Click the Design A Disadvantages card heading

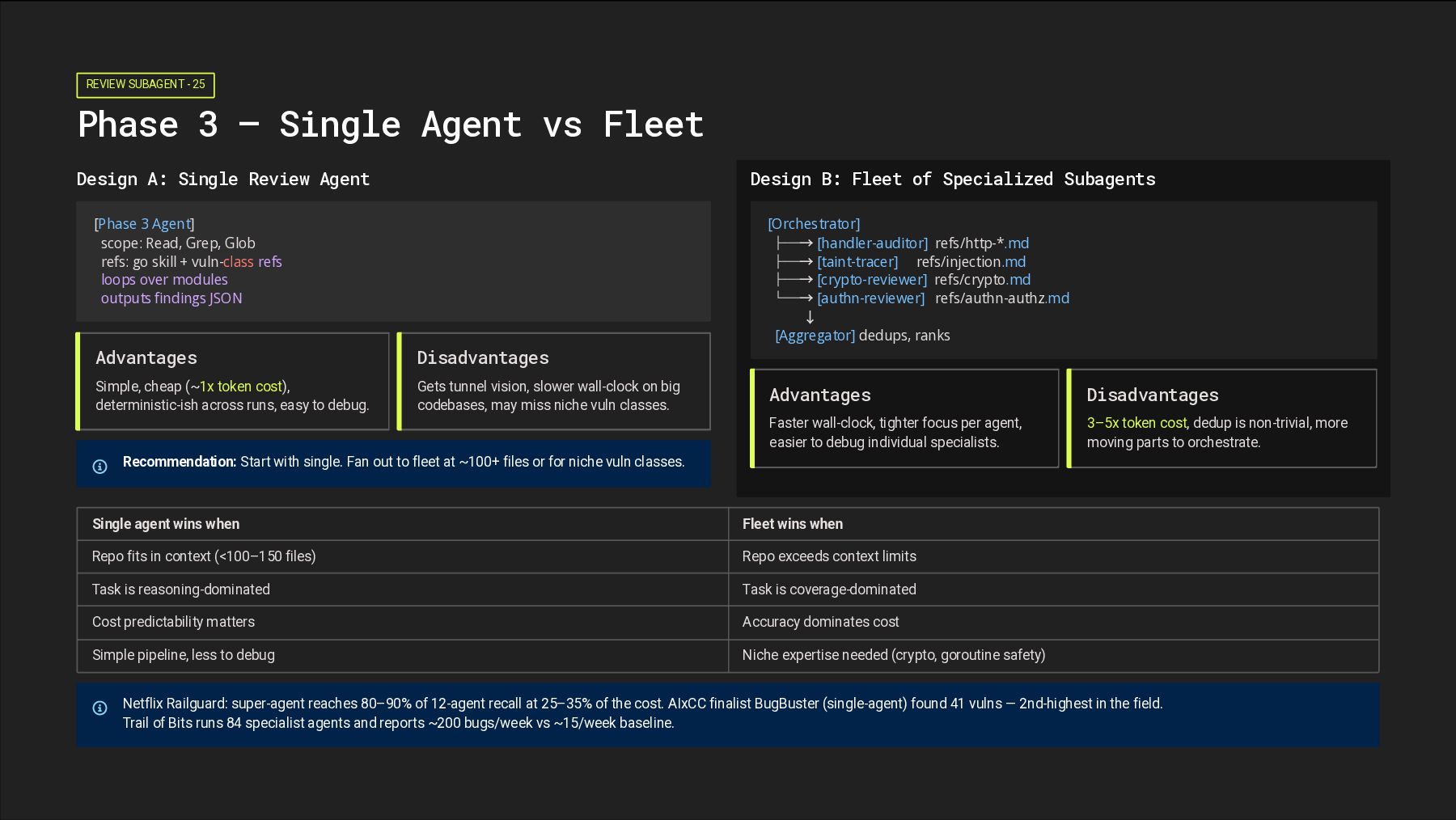point(483,358)
